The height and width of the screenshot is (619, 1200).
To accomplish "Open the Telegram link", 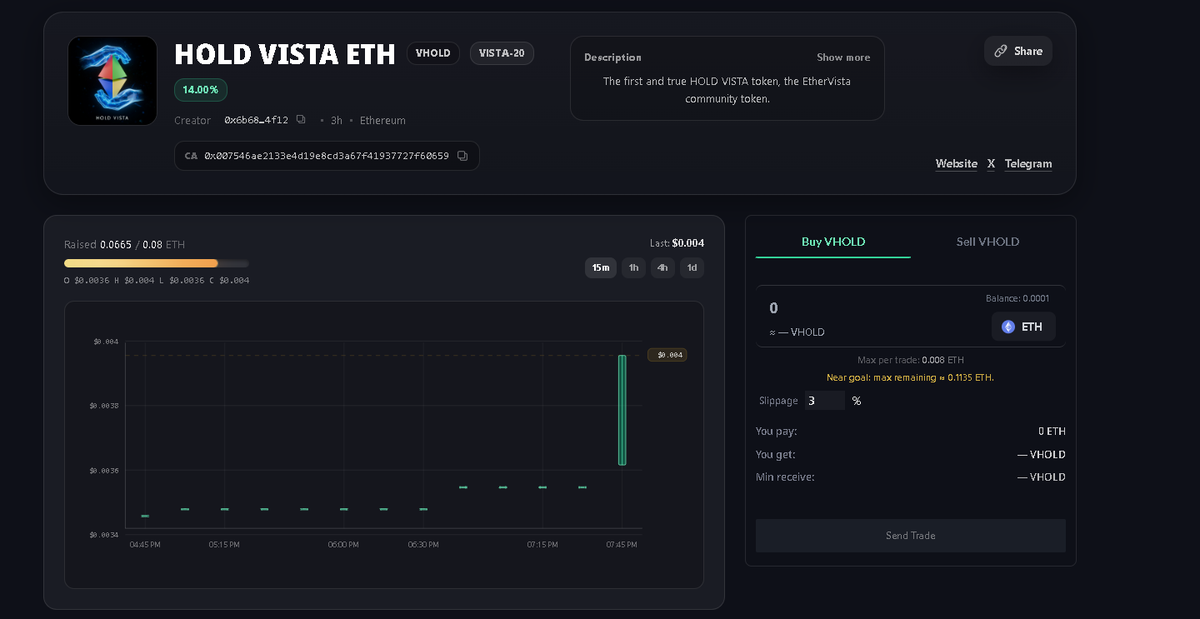I will tap(1028, 164).
